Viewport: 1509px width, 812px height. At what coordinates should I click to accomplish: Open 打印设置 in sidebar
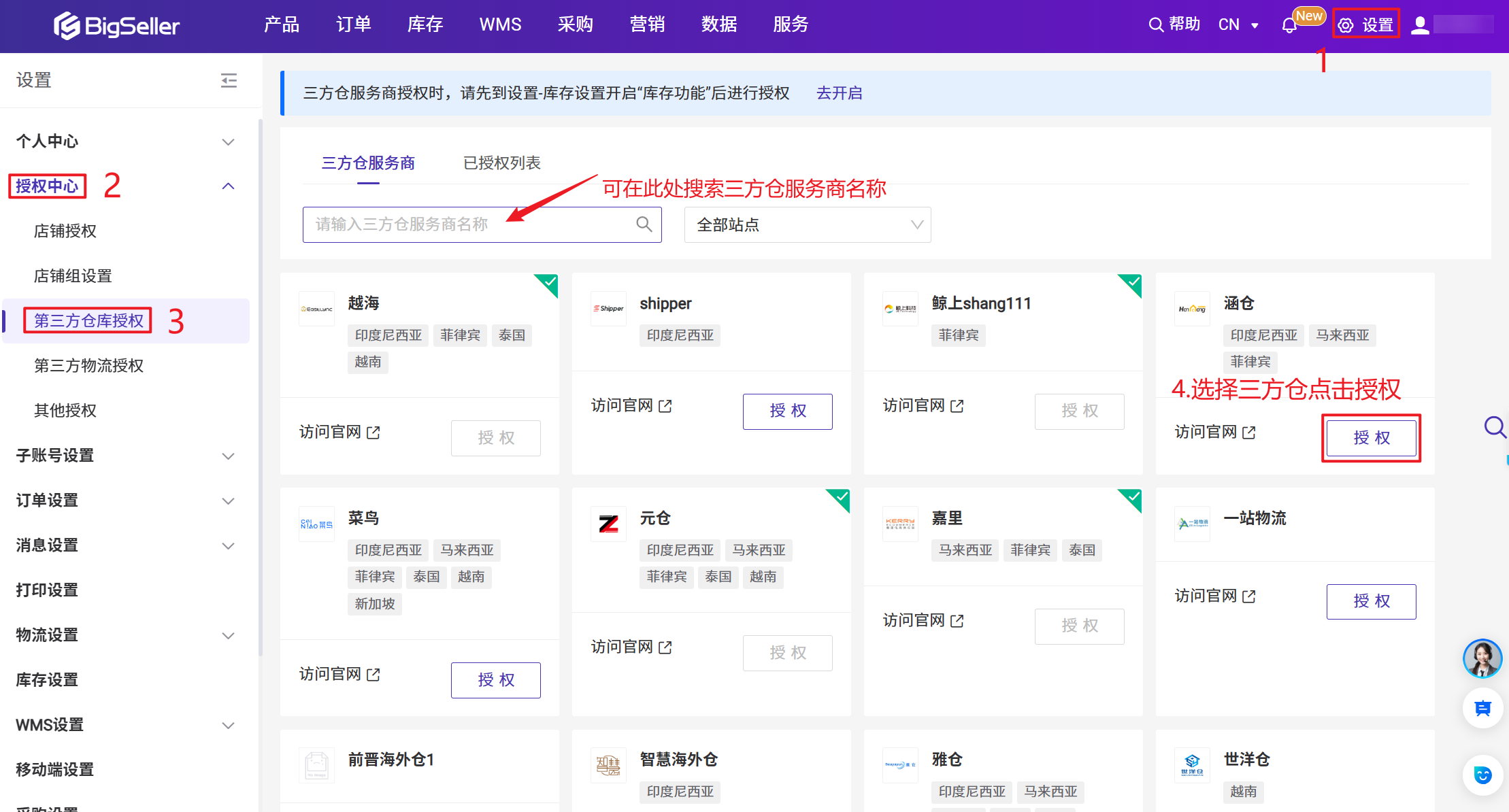click(x=47, y=590)
